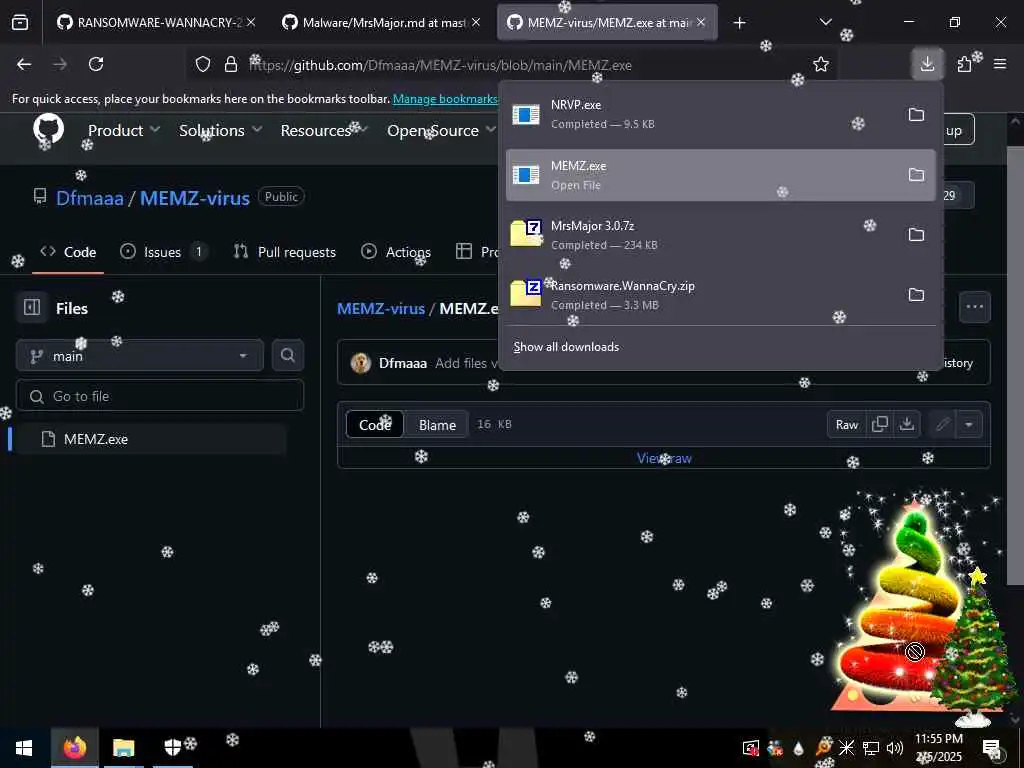Click the Raw button

tap(846, 424)
